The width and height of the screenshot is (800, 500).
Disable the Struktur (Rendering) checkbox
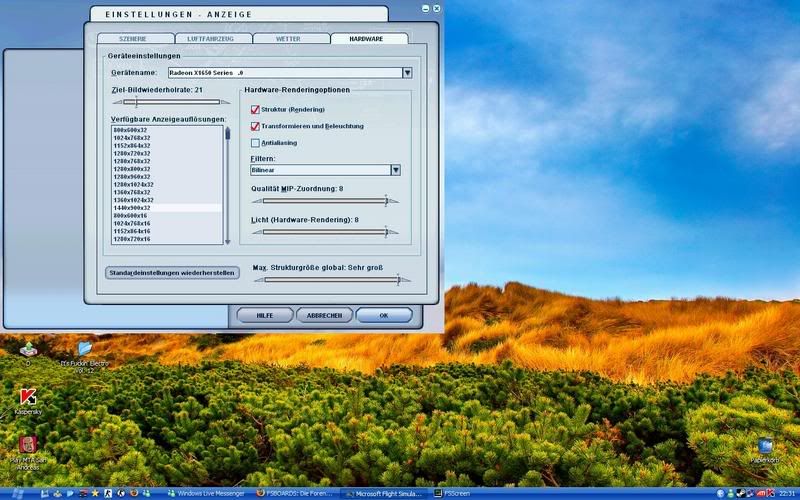click(x=255, y=109)
